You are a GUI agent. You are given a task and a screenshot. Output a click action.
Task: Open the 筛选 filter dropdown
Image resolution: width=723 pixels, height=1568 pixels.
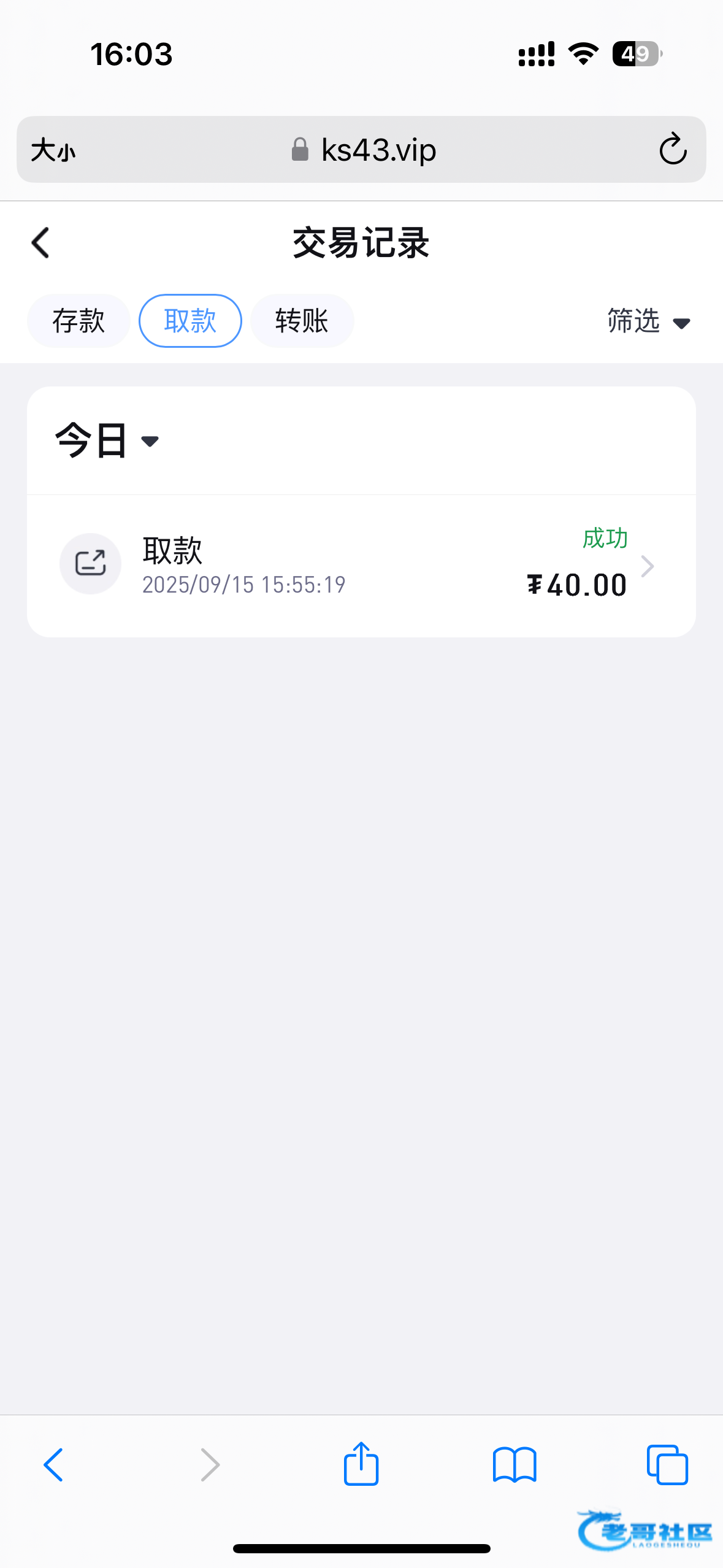(x=648, y=321)
